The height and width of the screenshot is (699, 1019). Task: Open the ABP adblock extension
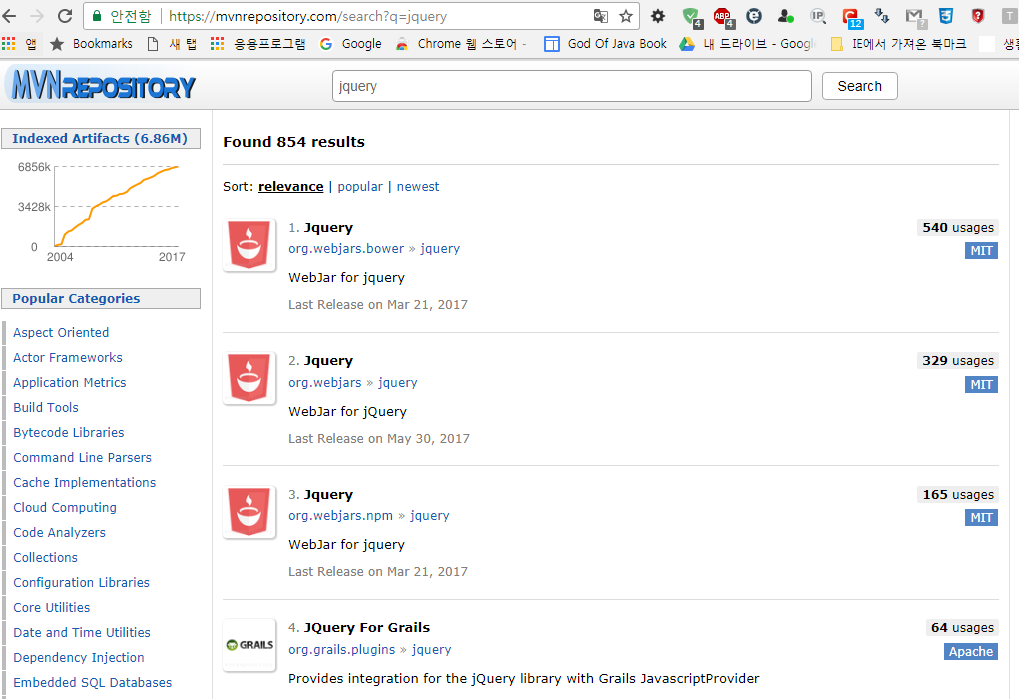pos(723,18)
